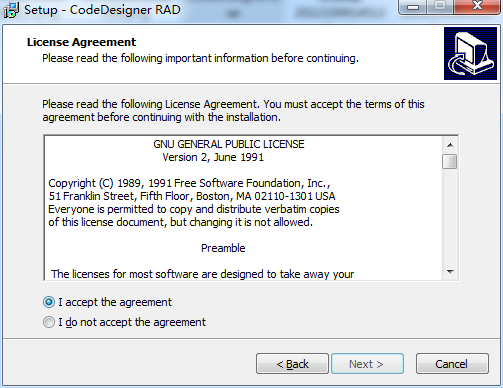The image size is (503, 388).
Task: Click the setup installer icon in title bar
Action: tap(11, 10)
